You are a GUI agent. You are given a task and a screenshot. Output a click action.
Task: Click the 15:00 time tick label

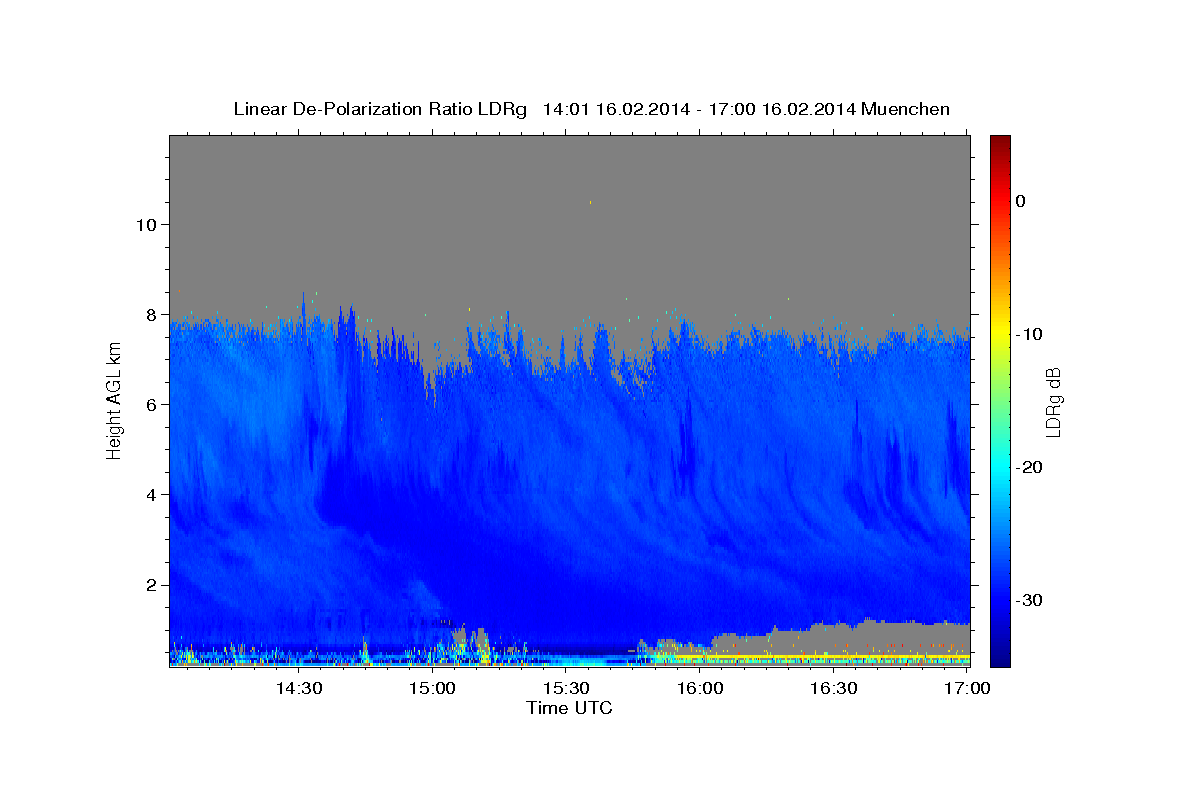coord(432,688)
